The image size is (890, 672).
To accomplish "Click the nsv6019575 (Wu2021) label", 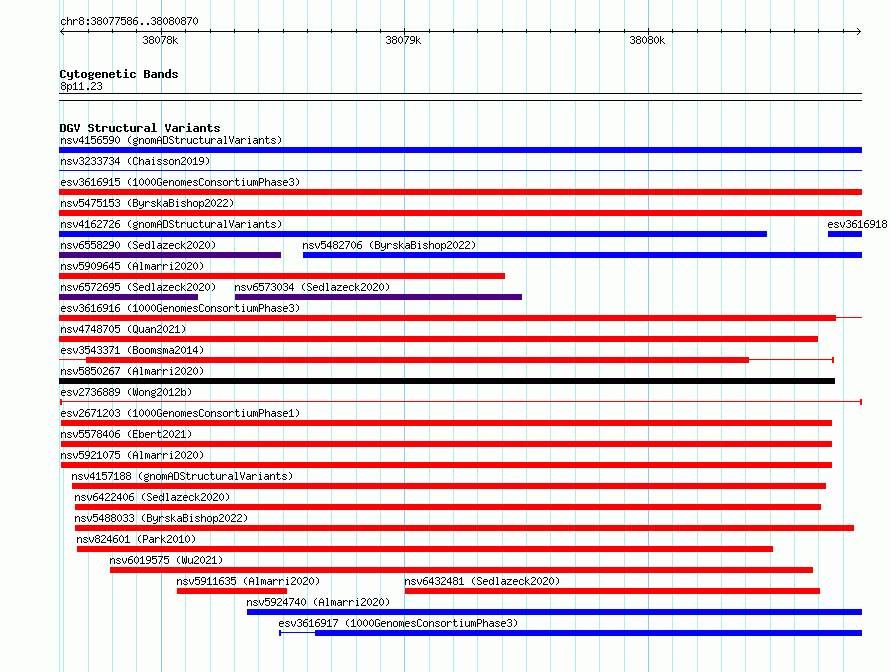I will click(166, 560).
